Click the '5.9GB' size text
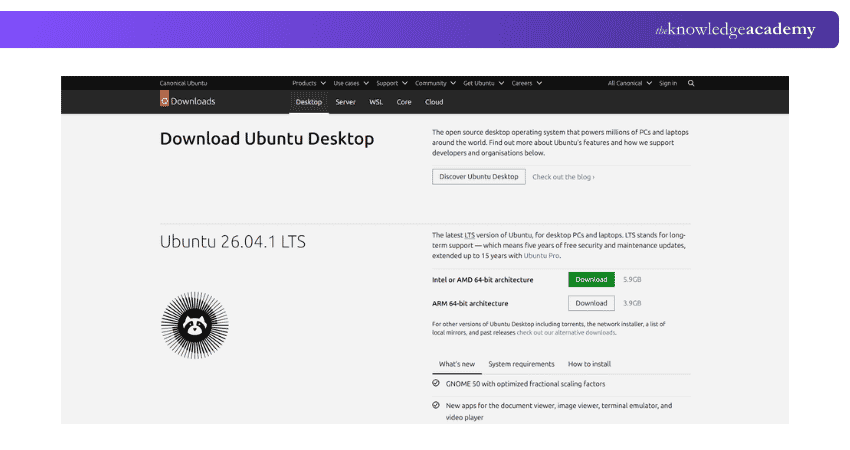The image size is (850, 450). (x=632, y=280)
